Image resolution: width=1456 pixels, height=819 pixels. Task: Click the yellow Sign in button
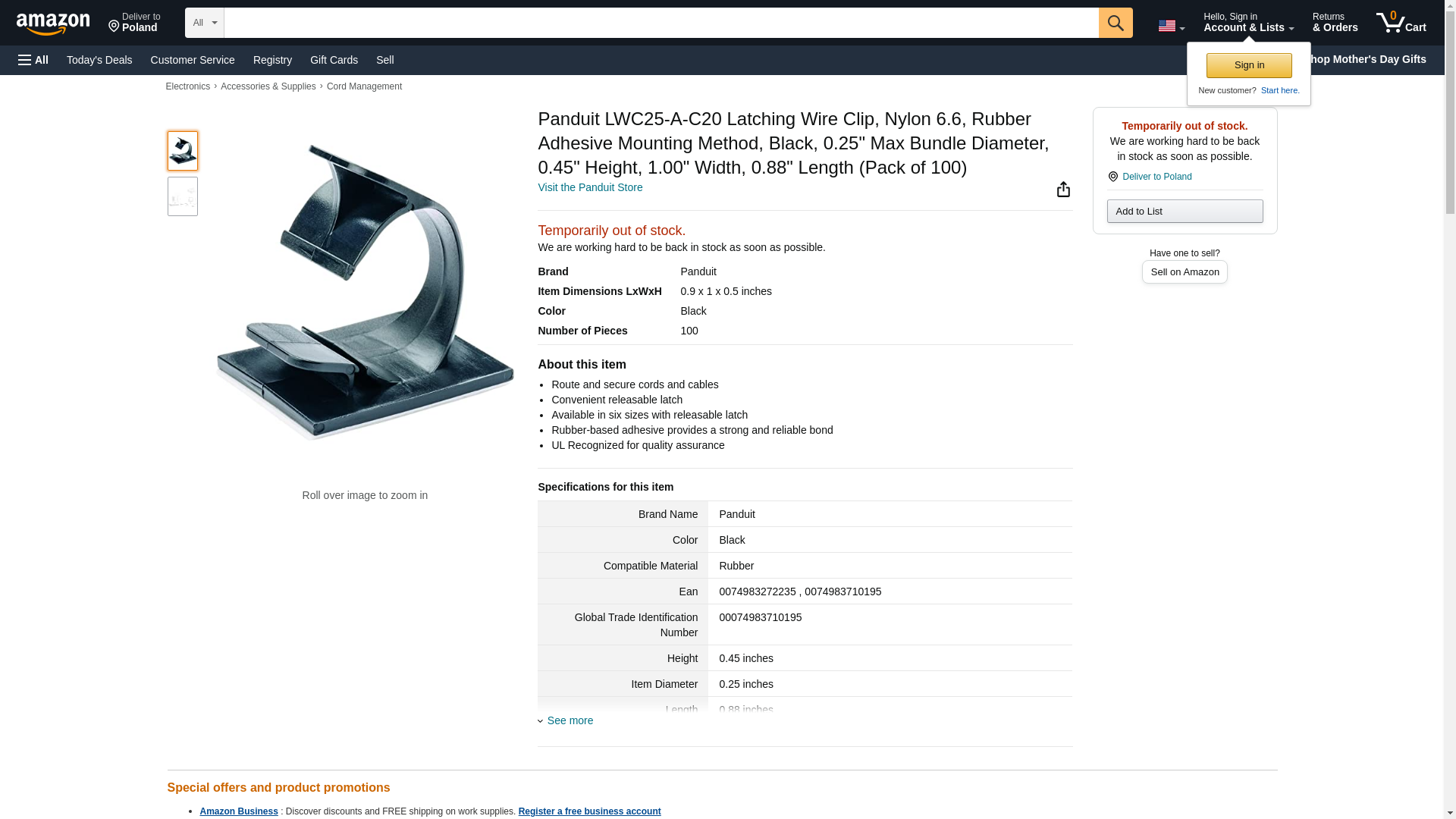coord(1249,65)
